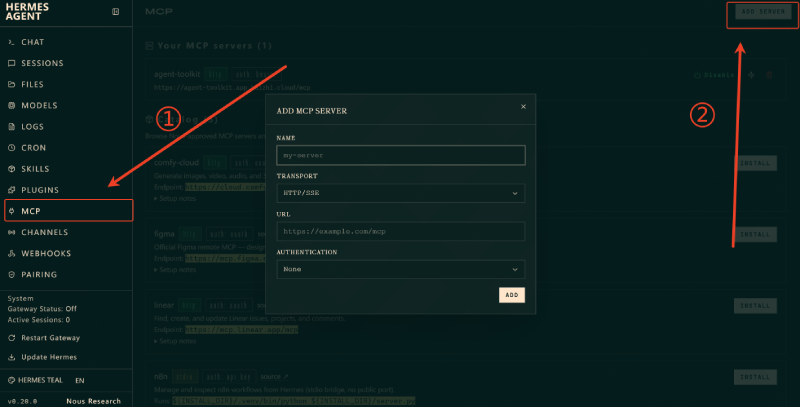Switch the Hermes Teal theme
Screen dimensions: 800x407
(35, 380)
